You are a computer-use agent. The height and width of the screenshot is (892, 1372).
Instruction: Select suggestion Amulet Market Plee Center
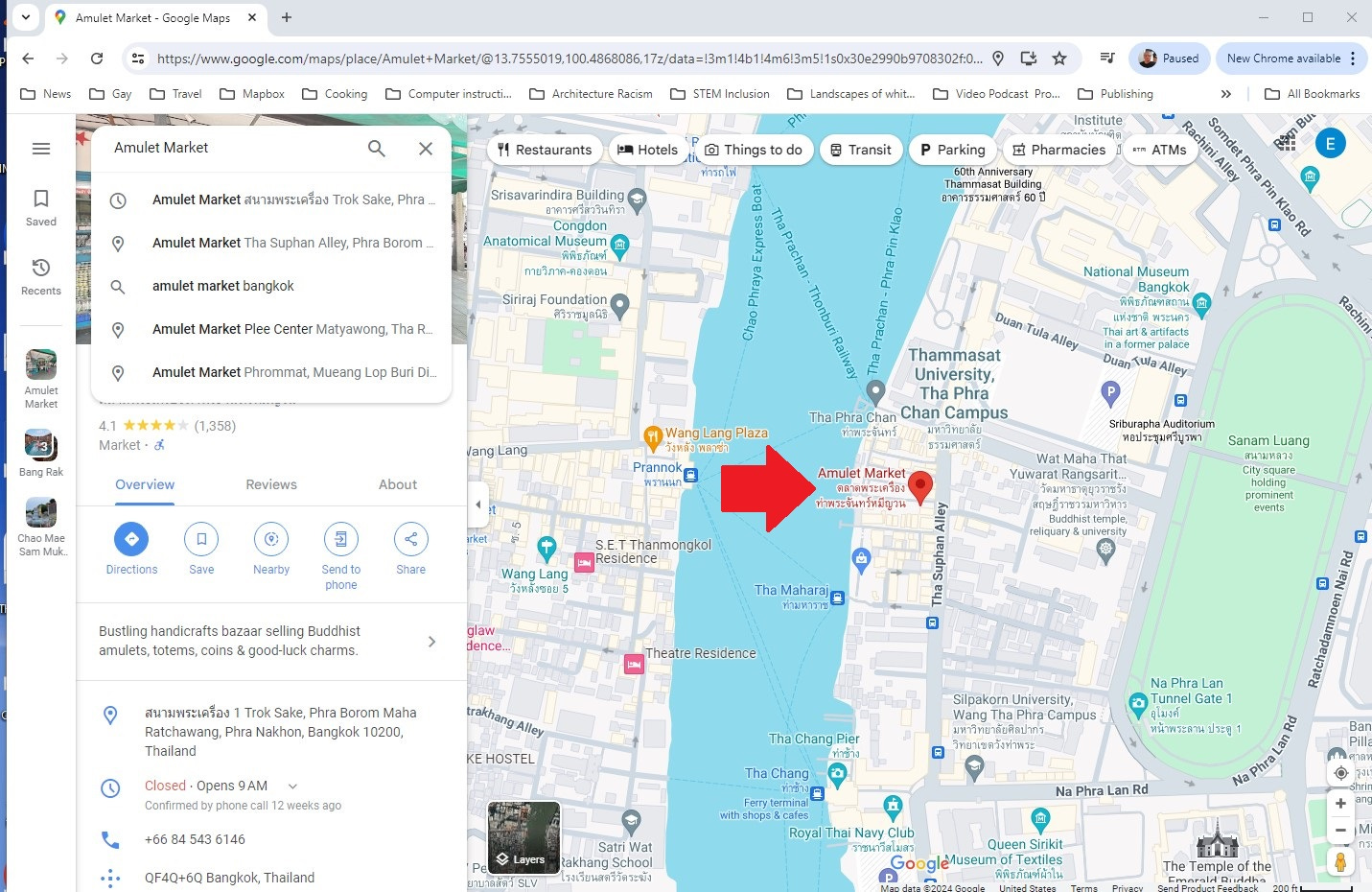pos(271,329)
